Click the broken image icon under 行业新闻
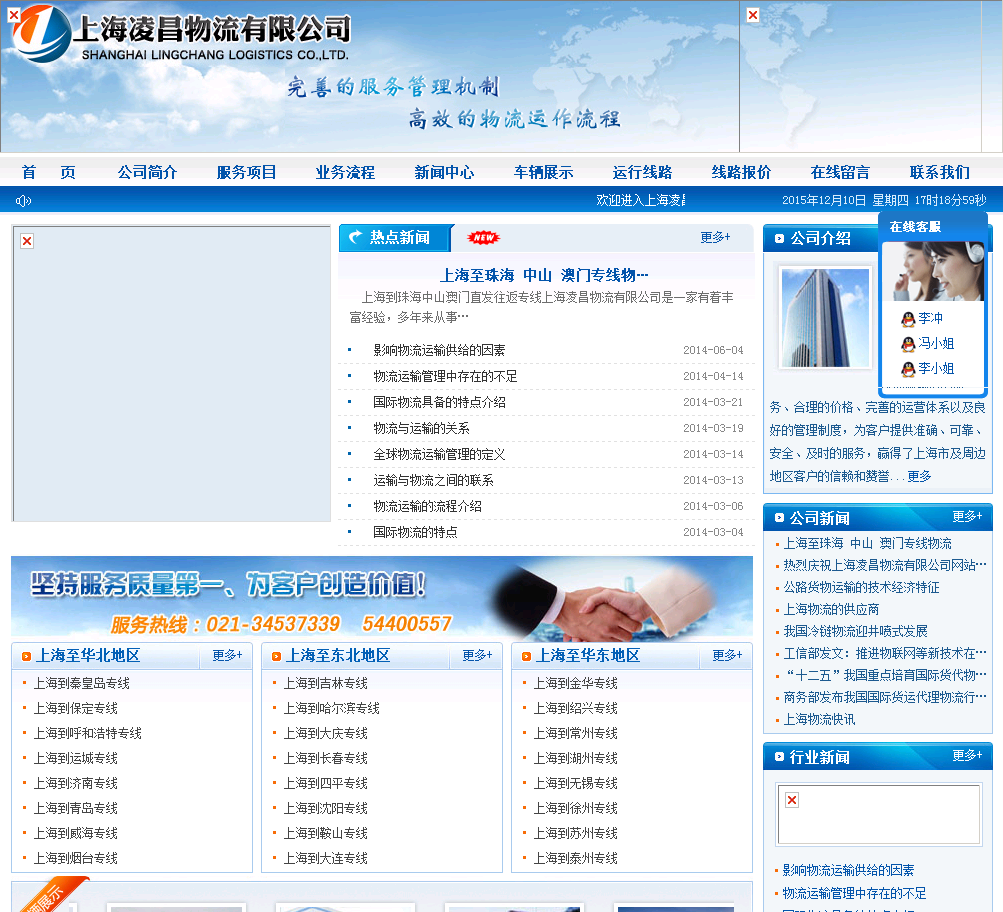Viewport: 1003px width, 912px height. point(792,800)
